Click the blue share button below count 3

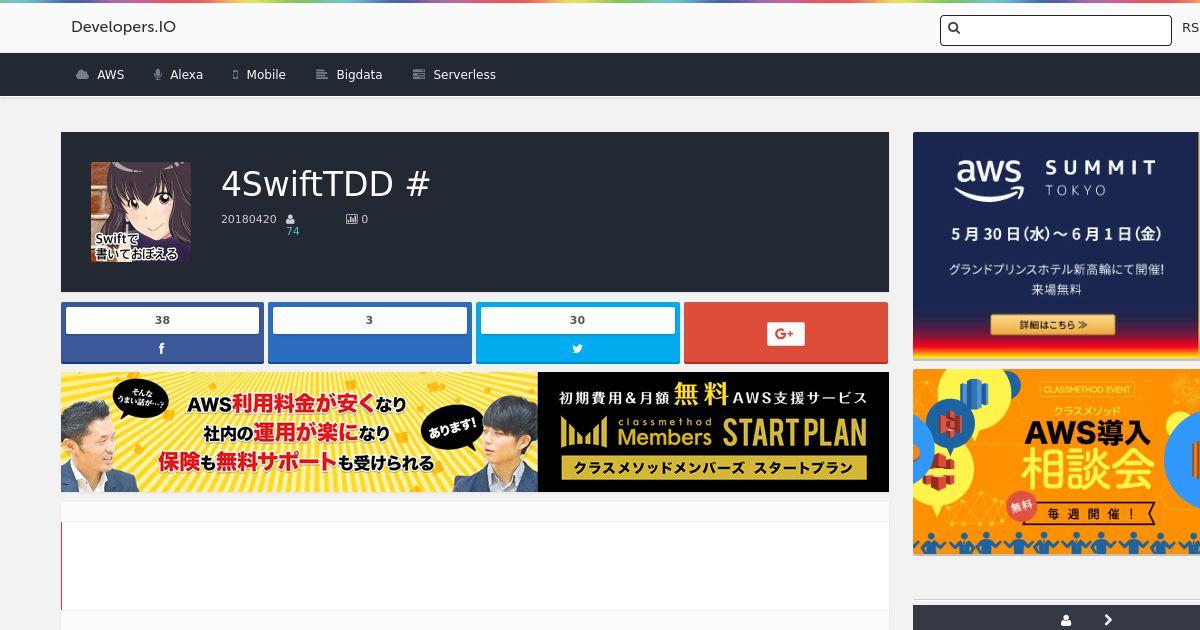[x=370, y=349]
